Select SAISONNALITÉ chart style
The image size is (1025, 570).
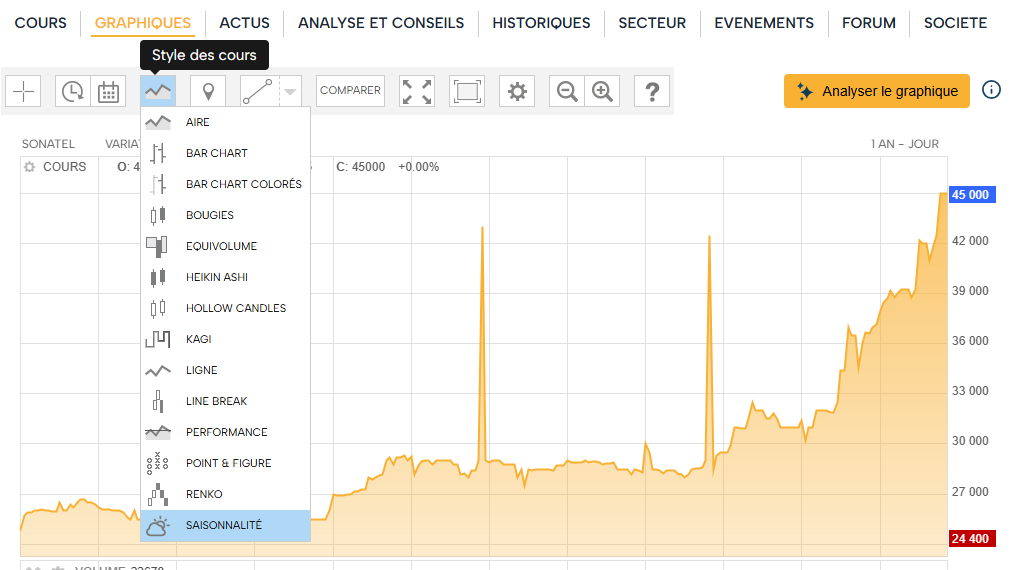(x=226, y=526)
